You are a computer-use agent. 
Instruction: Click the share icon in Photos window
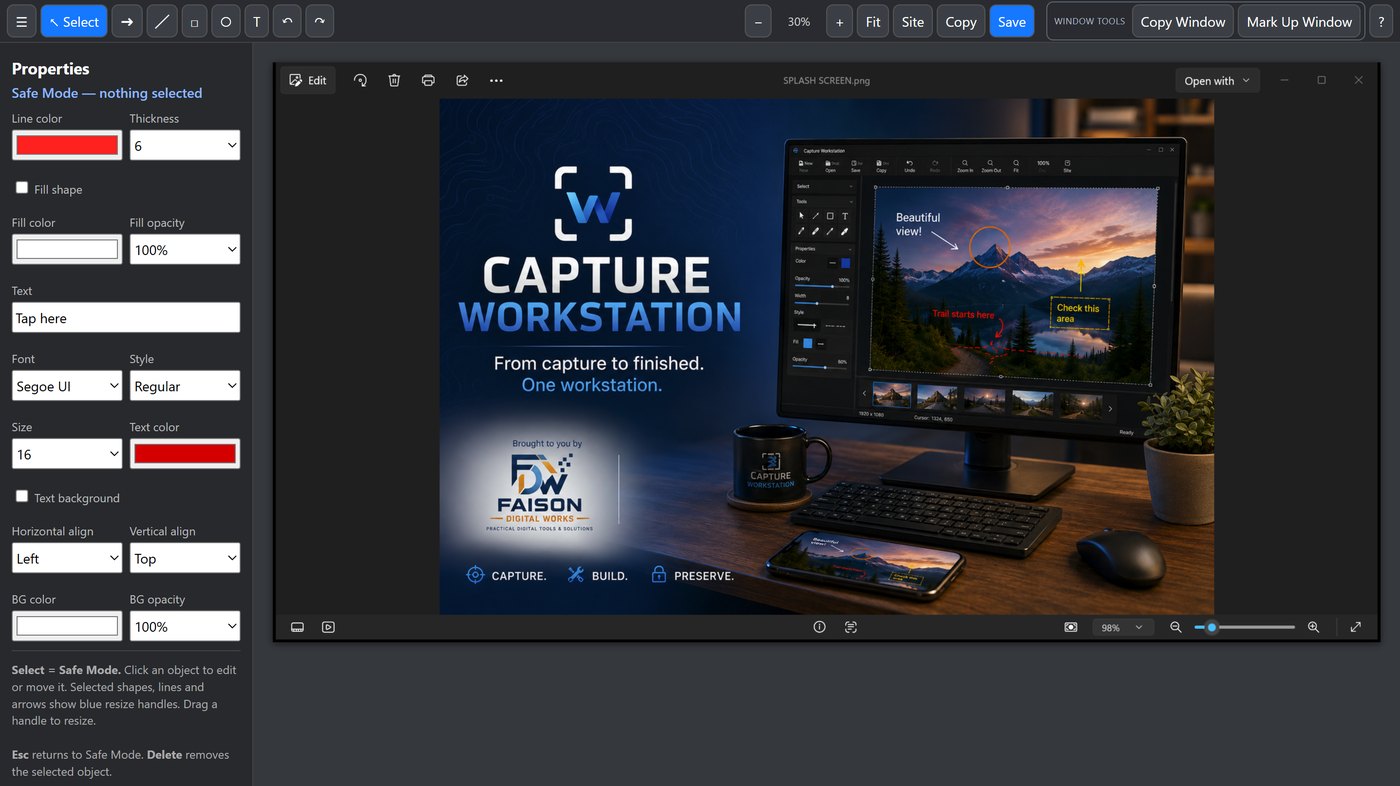coord(462,80)
